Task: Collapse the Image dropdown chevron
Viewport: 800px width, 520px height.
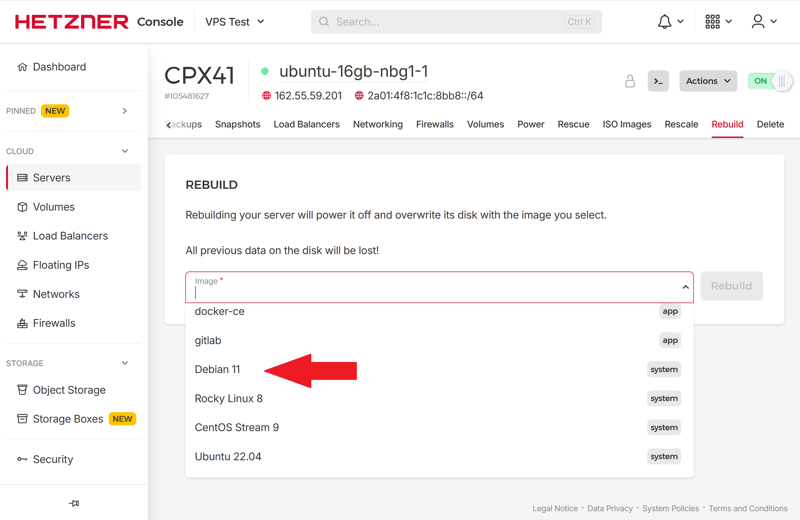Action: click(685, 287)
